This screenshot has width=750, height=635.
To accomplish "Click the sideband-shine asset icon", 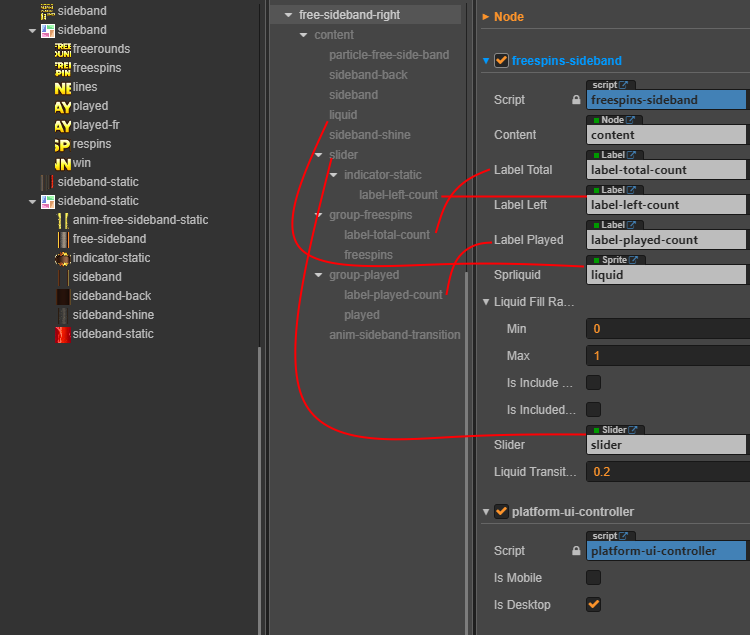I will [x=63, y=316].
